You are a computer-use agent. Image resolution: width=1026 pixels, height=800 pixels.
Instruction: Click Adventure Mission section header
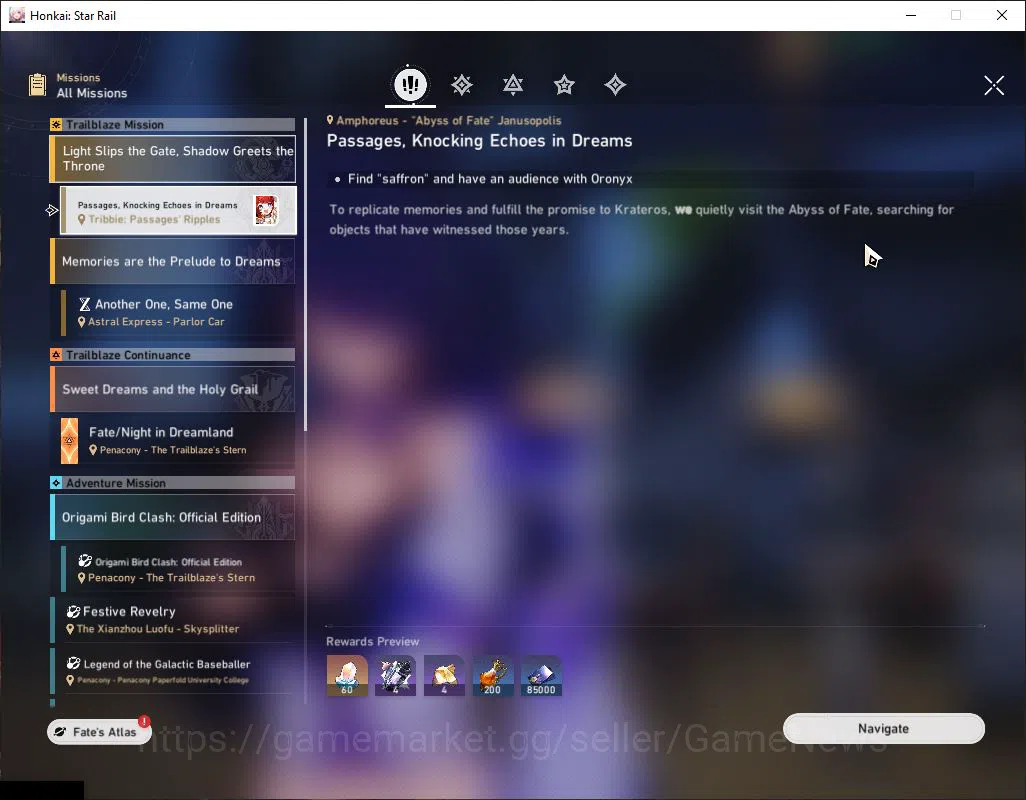(173, 483)
